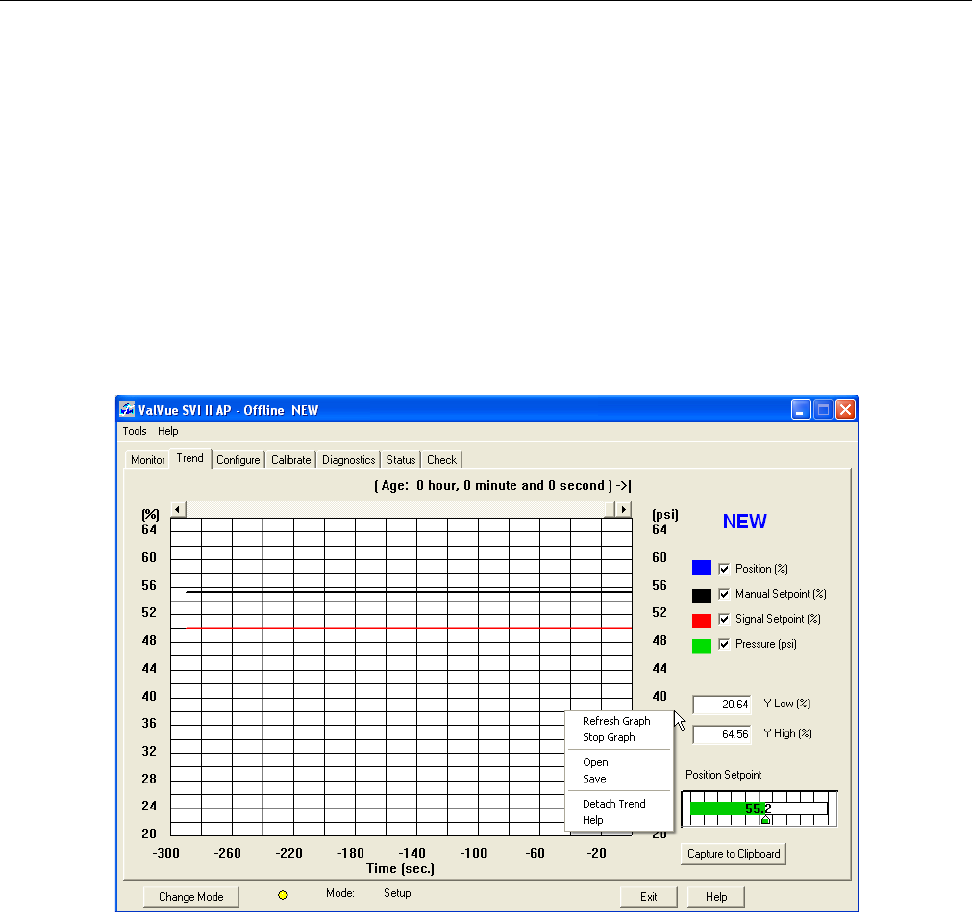This screenshot has width=972, height=912.
Task: Click the right arrow on the graph scrollbar
Action: [x=624, y=510]
